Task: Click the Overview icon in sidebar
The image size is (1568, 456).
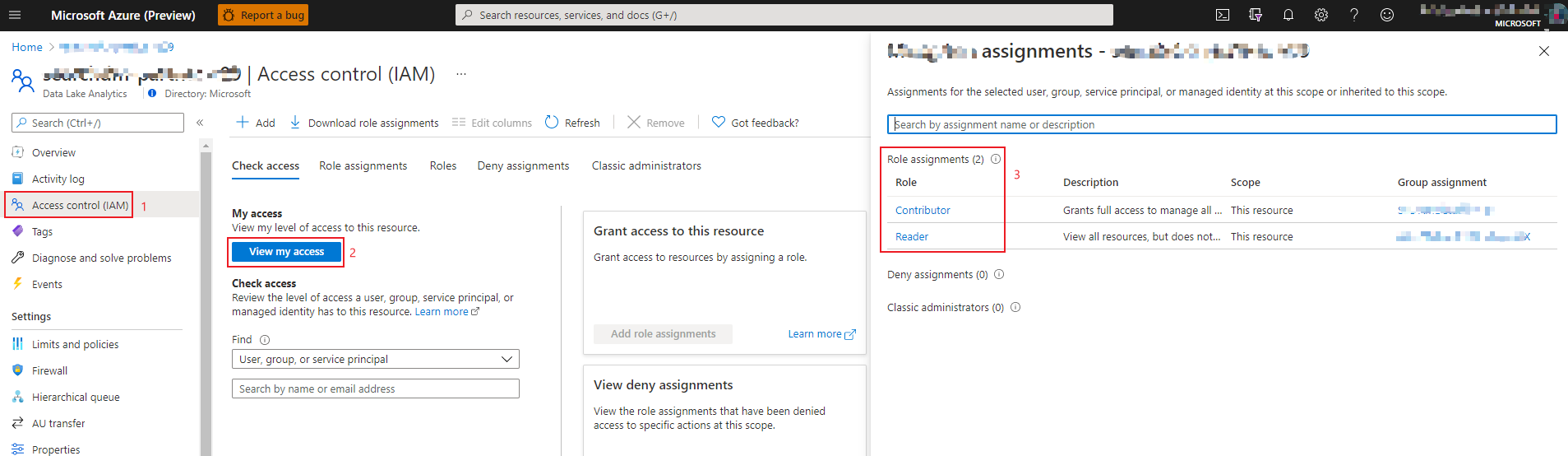Action: [x=18, y=152]
